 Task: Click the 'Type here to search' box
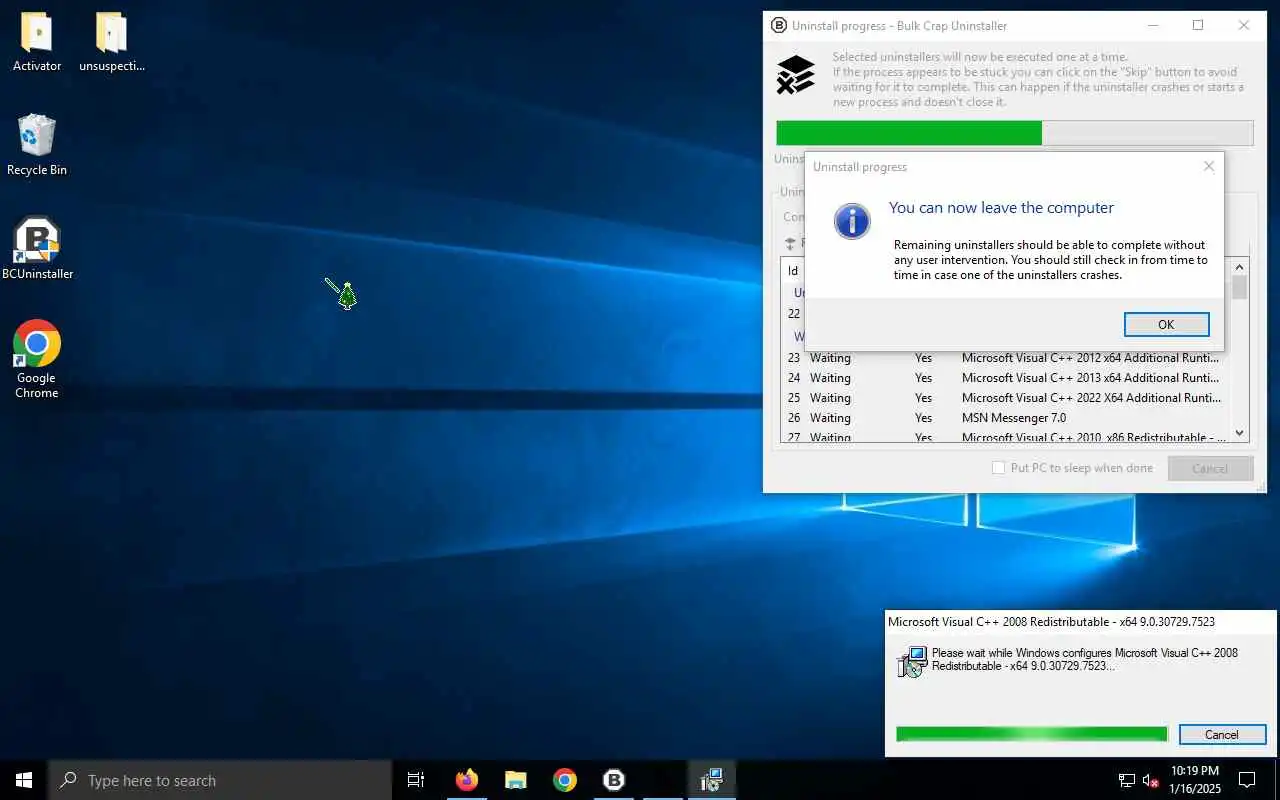coord(220,780)
